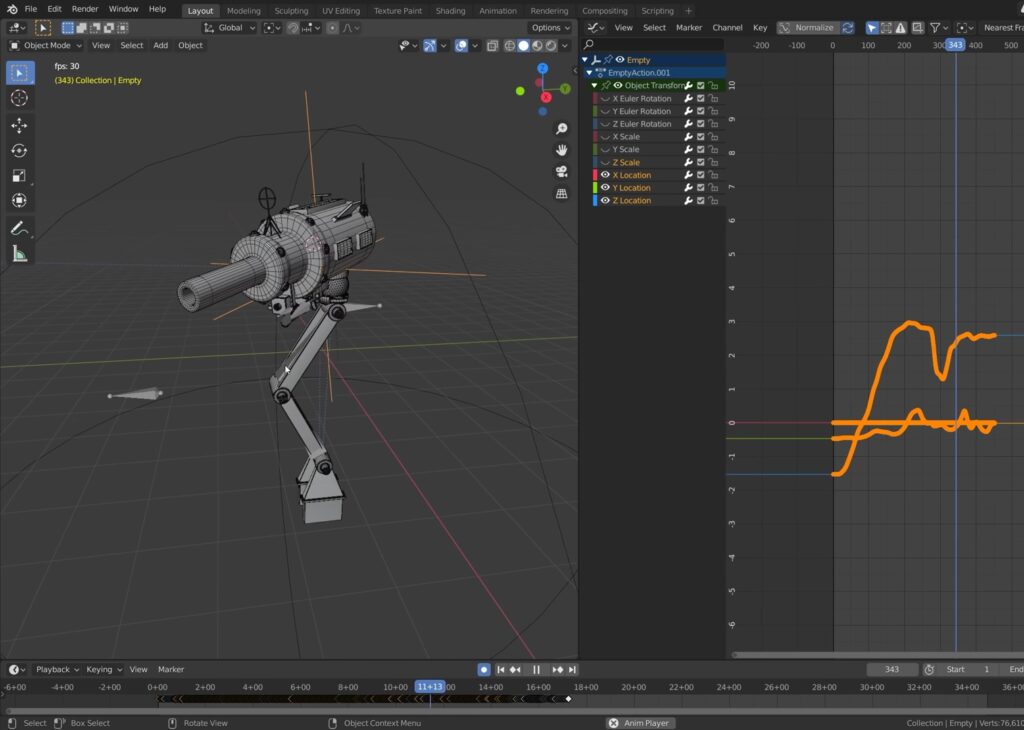Toggle the auto keying record button

coord(484,669)
